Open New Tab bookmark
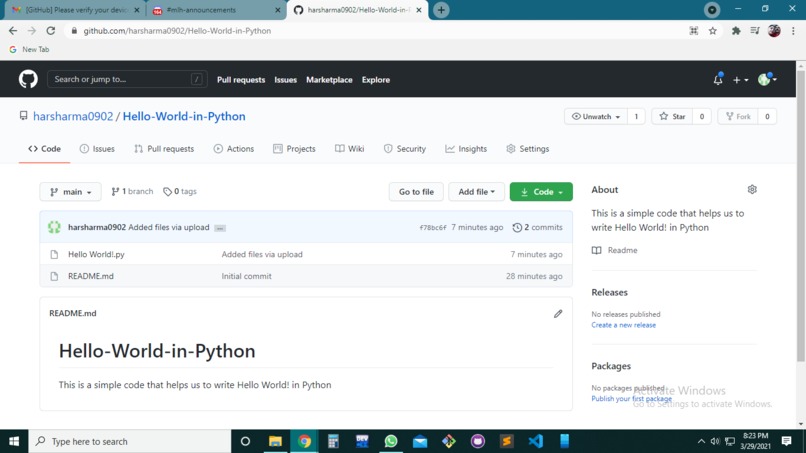This screenshot has width=806, height=453. coord(29,49)
